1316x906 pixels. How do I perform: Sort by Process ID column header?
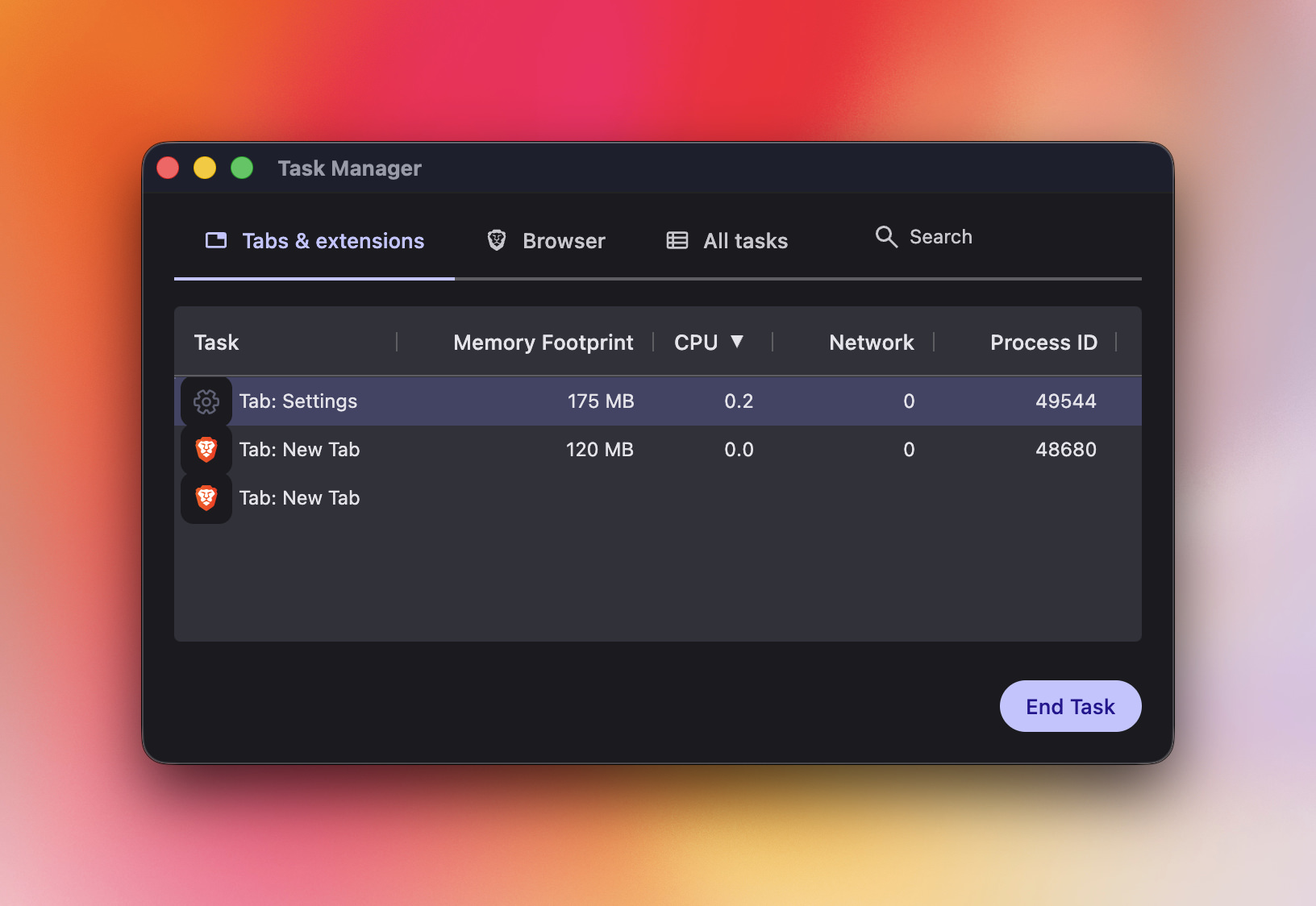pyautogui.click(x=1043, y=342)
